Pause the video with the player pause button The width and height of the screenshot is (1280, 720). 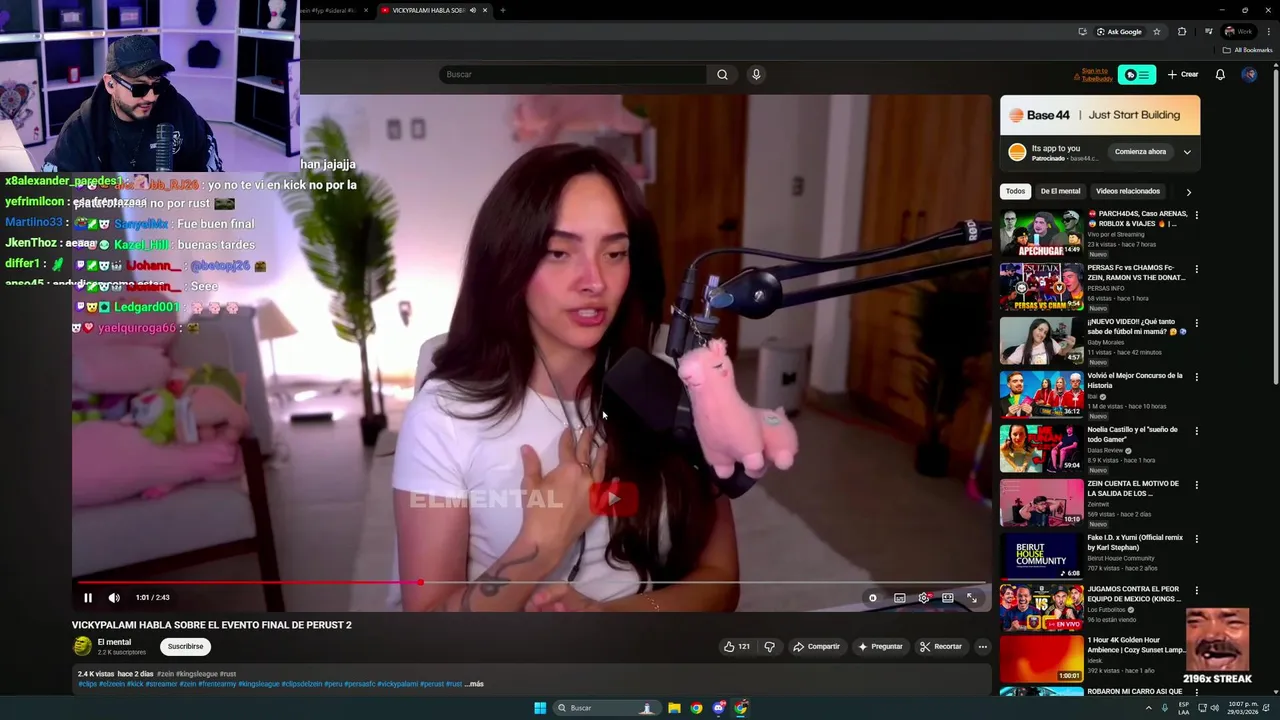click(88, 598)
